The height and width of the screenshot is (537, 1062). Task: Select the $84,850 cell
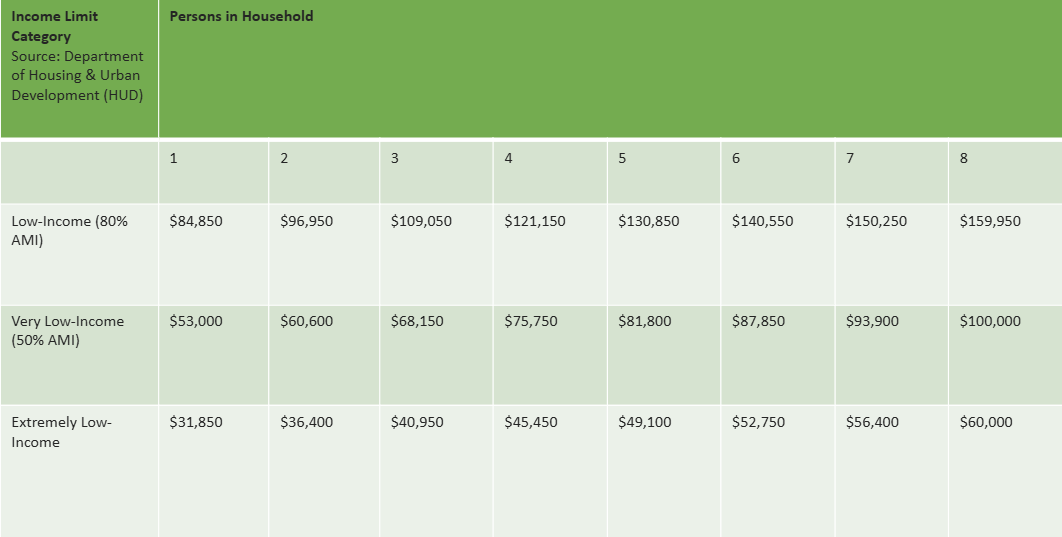point(196,221)
